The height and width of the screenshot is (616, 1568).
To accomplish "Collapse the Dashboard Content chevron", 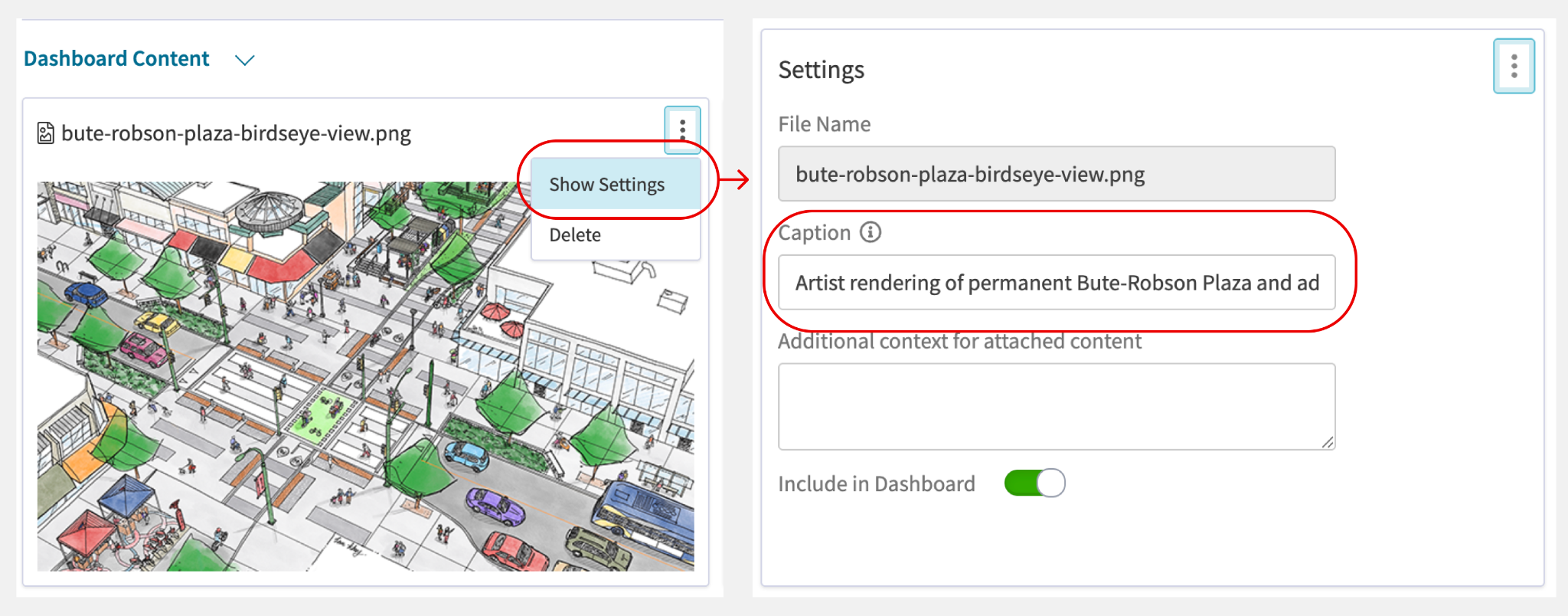I will 244,60.
